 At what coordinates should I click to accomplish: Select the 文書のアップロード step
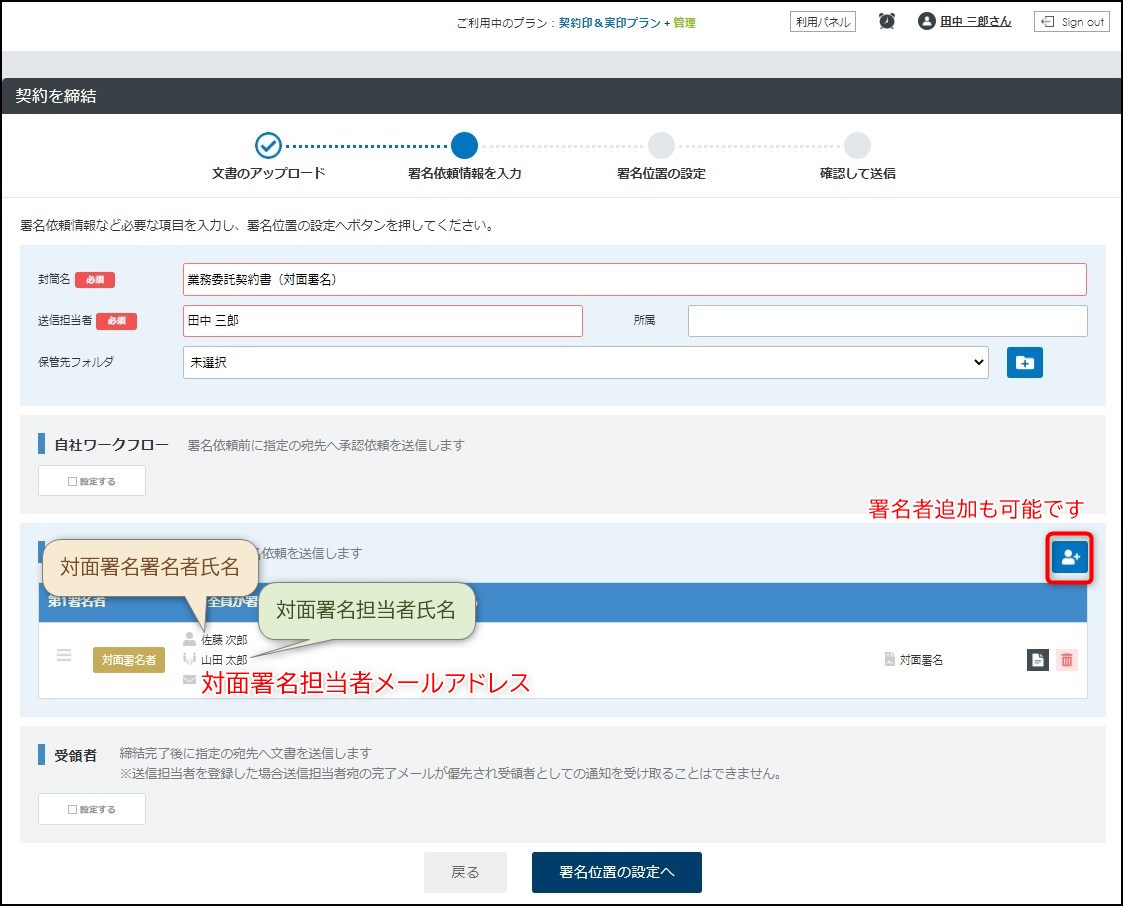coord(267,143)
